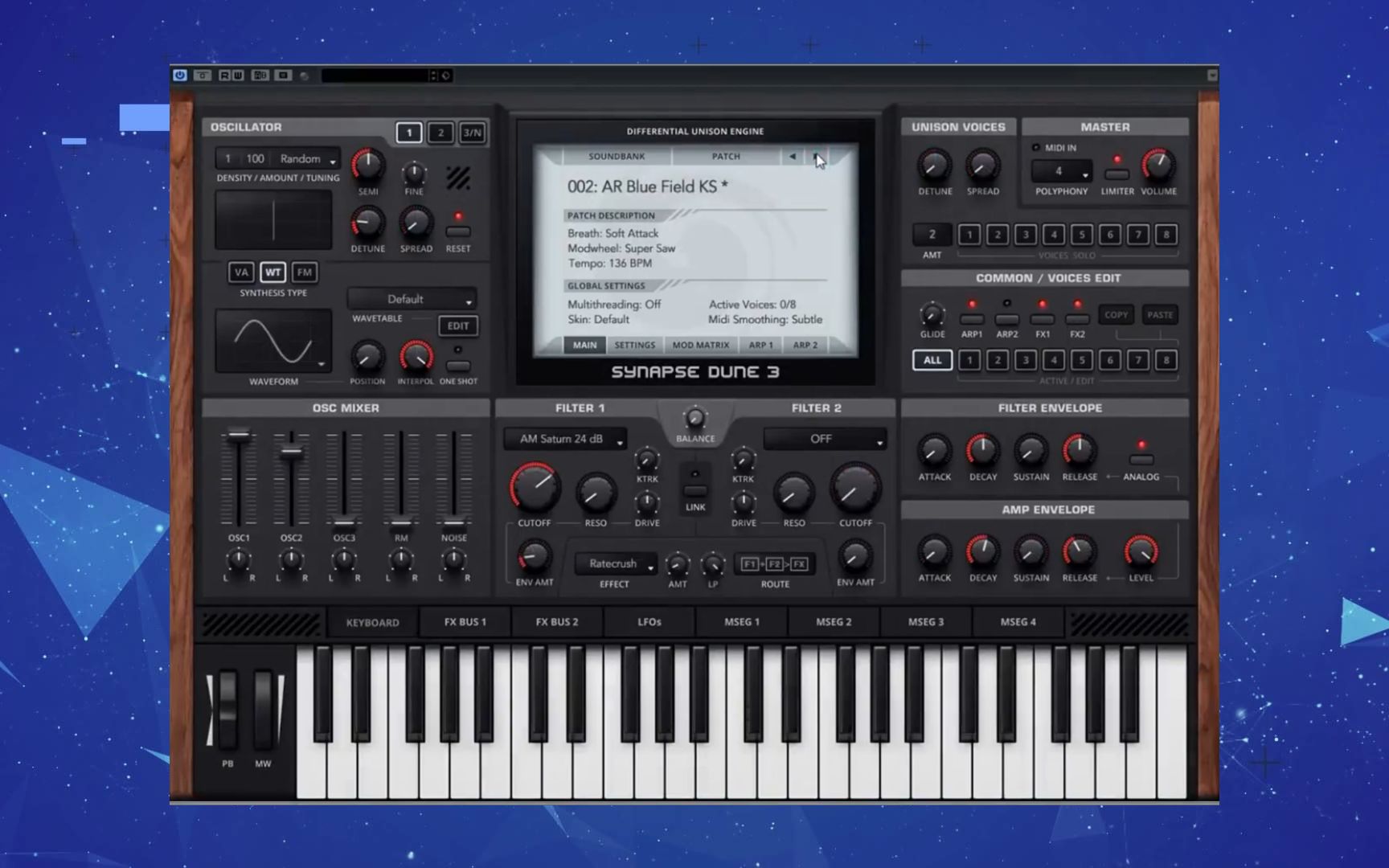
Task: Switch to the MOD MATRIX display tab
Action: click(x=700, y=345)
